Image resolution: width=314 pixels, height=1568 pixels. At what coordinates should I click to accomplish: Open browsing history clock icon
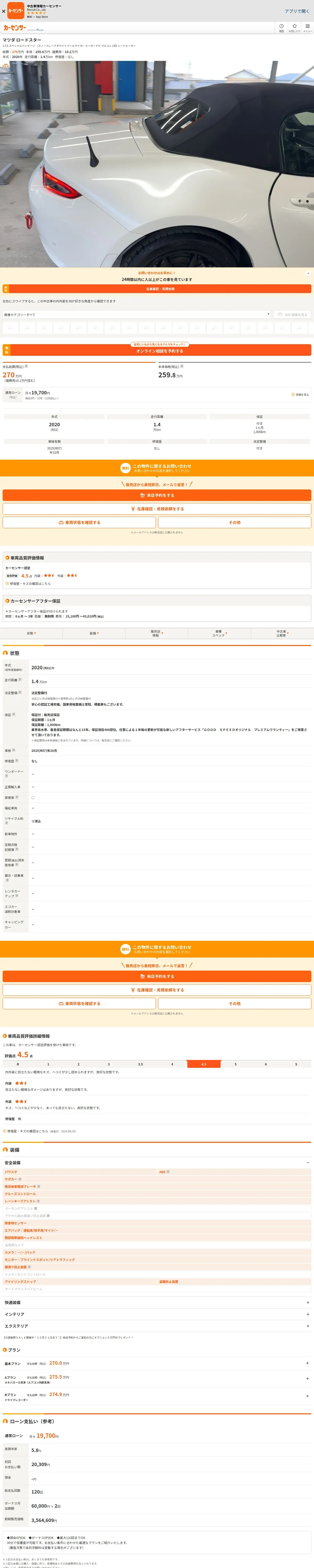[281, 27]
